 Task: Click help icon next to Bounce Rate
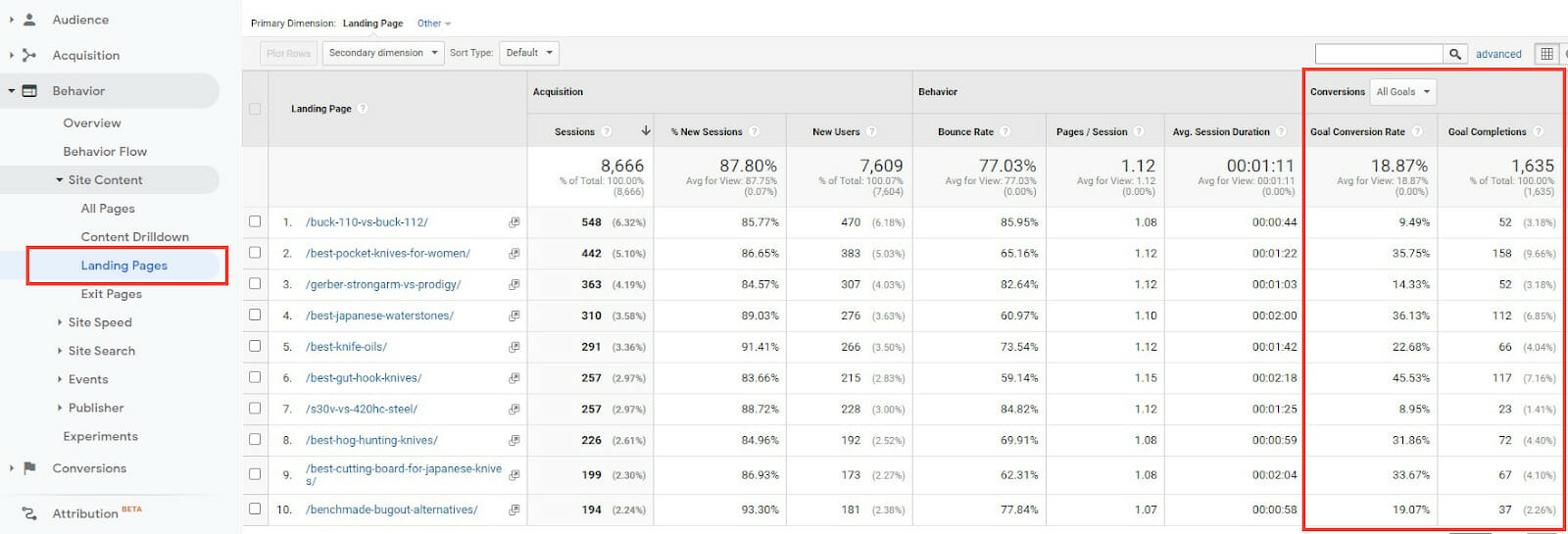coord(1005,131)
